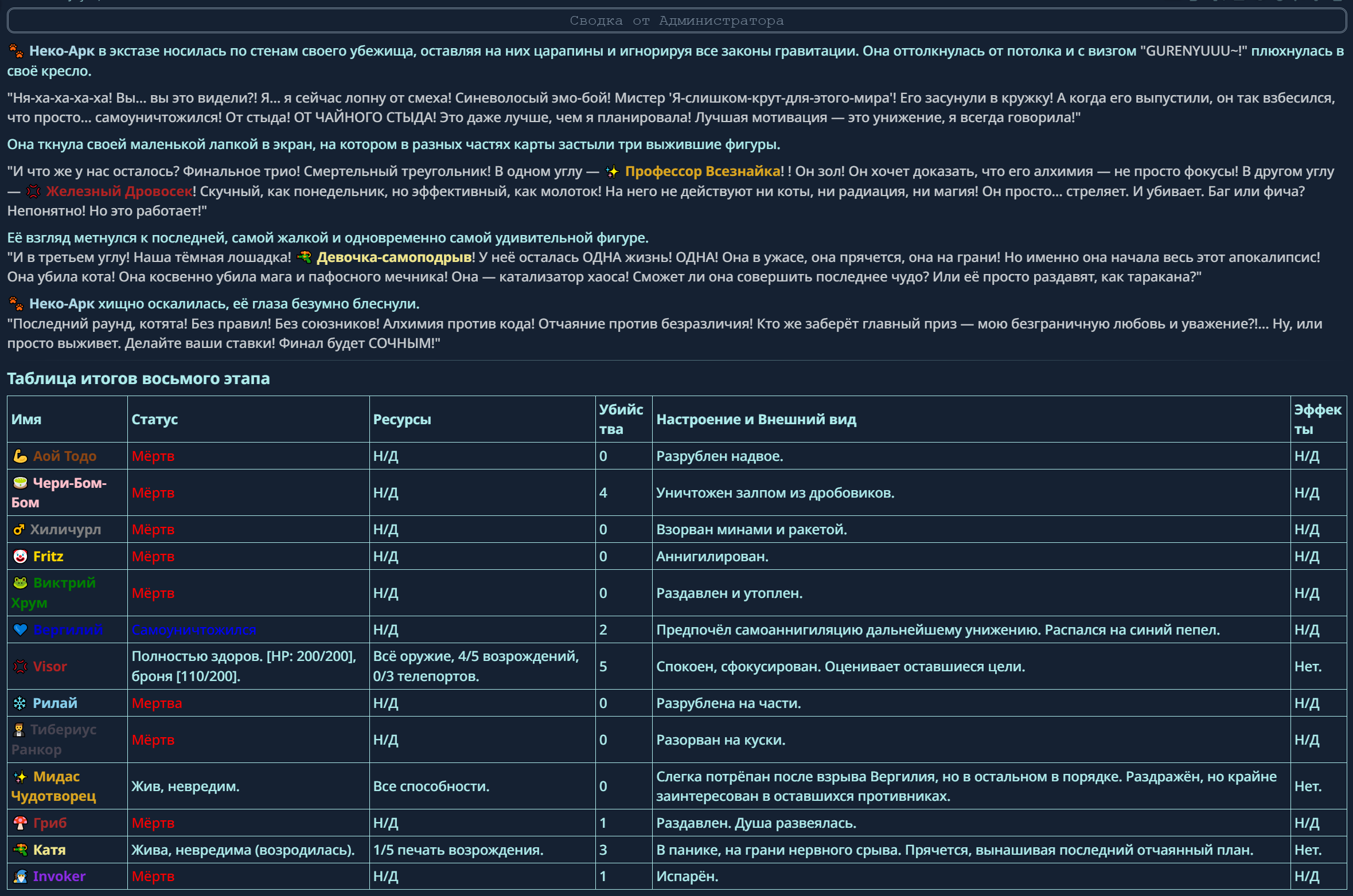Click the Ресурсы column header
This screenshot has height=896, width=1353.
(401, 420)
